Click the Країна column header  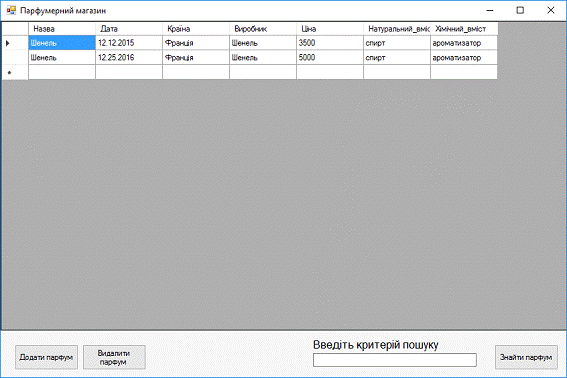pos(196,29)
